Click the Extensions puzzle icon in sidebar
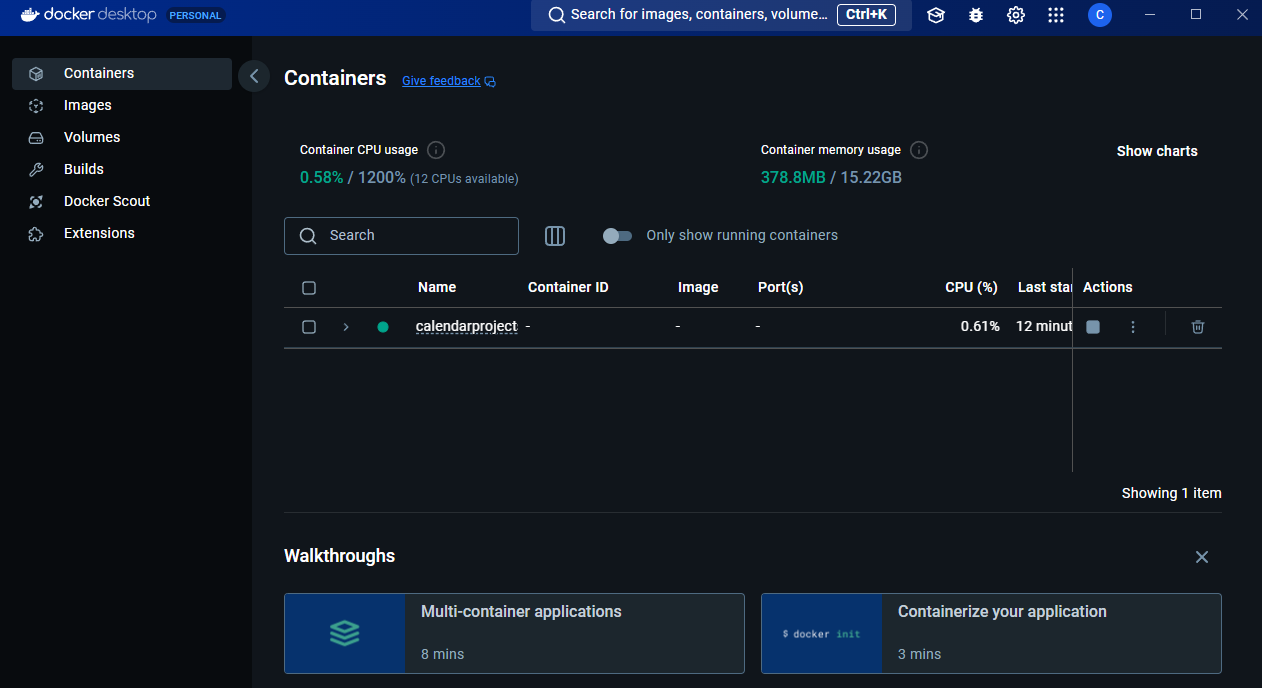 (x=36, y=233)
